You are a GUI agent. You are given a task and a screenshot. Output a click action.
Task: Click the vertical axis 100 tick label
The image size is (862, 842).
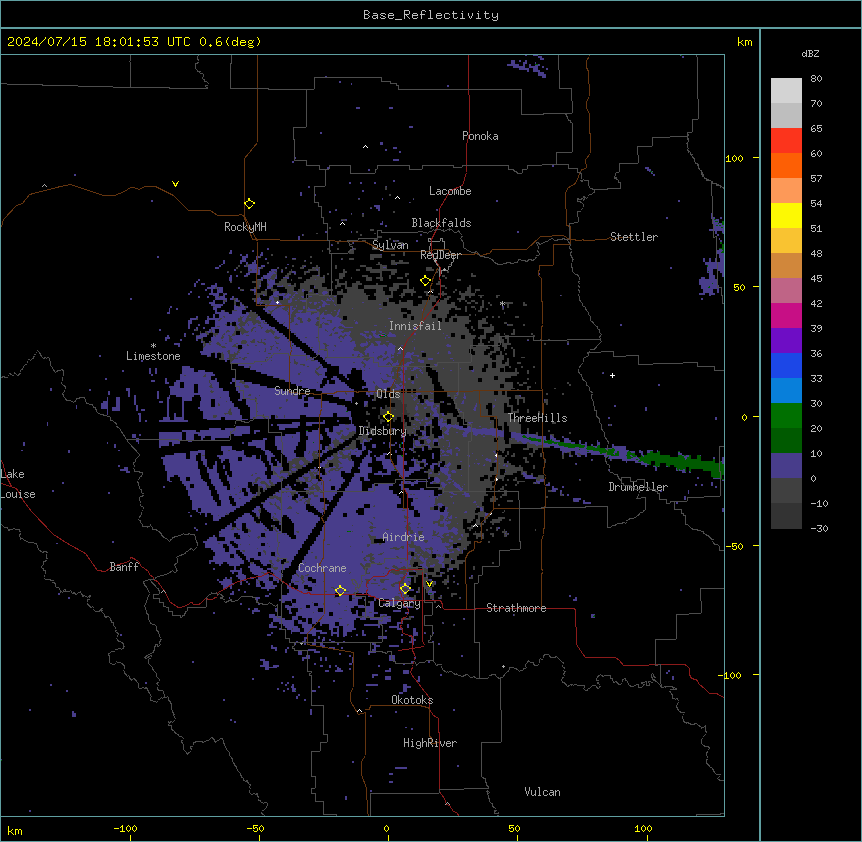coord(734,158)
